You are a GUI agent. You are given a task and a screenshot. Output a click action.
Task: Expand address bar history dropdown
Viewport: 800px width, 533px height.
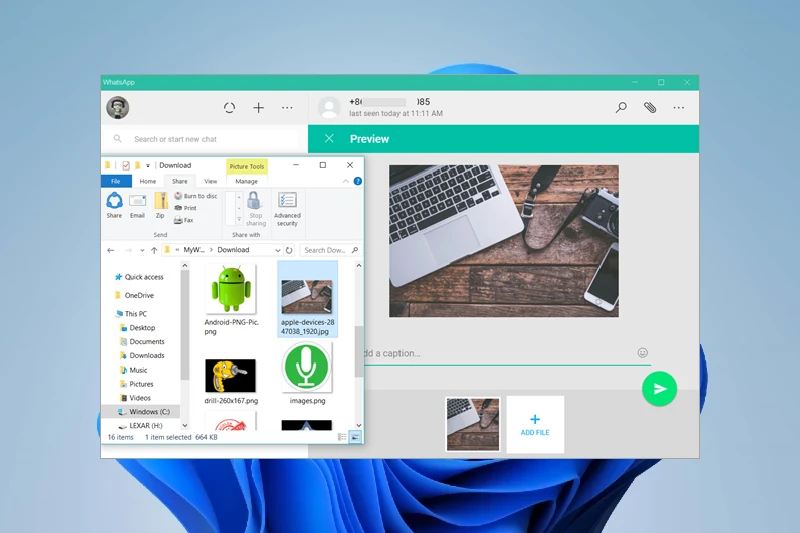point(278,250)
